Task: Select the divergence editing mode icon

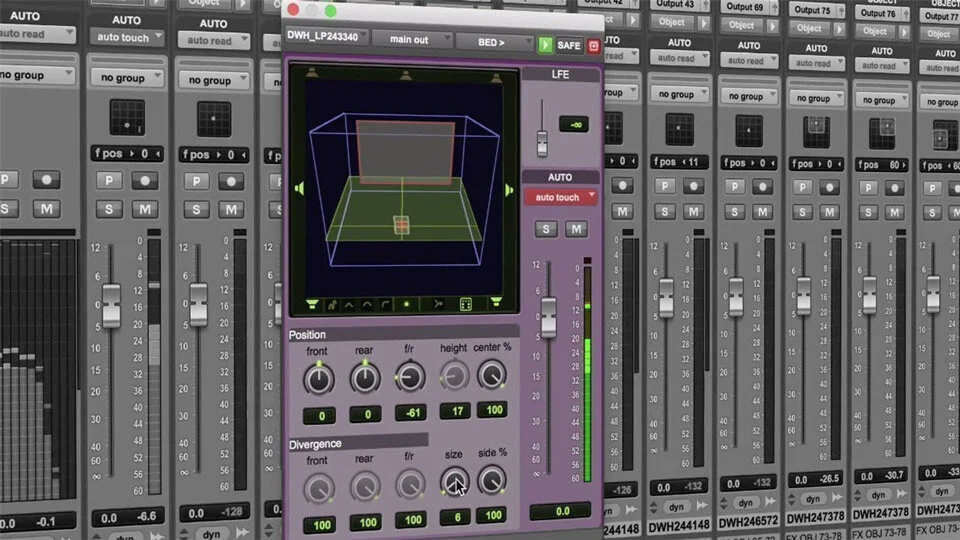Action: [438, 304]
